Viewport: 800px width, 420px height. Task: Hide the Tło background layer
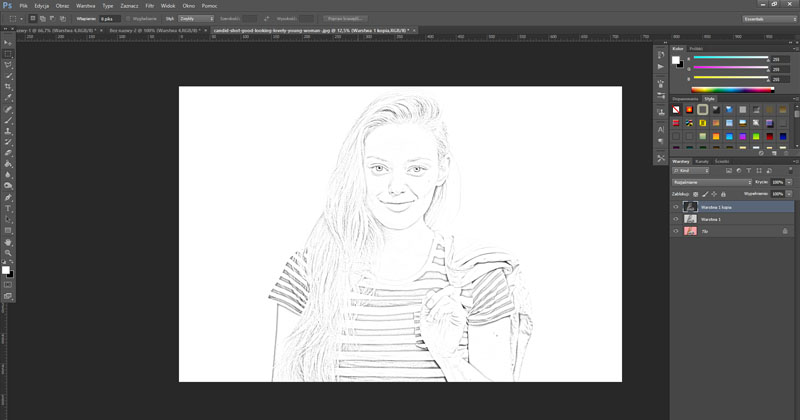tap(676, 230)
